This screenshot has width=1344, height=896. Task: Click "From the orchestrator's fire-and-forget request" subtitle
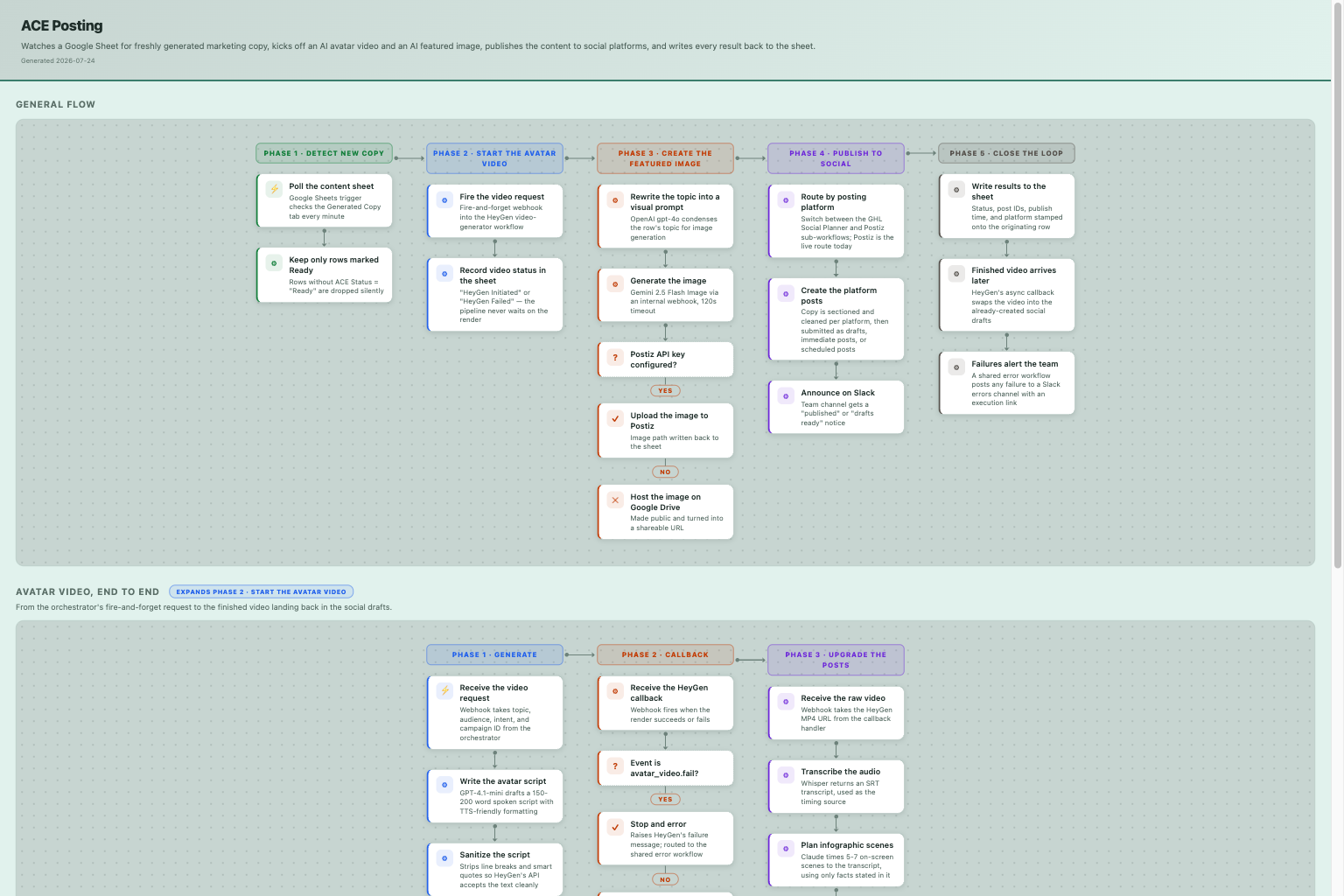[204, 607]
